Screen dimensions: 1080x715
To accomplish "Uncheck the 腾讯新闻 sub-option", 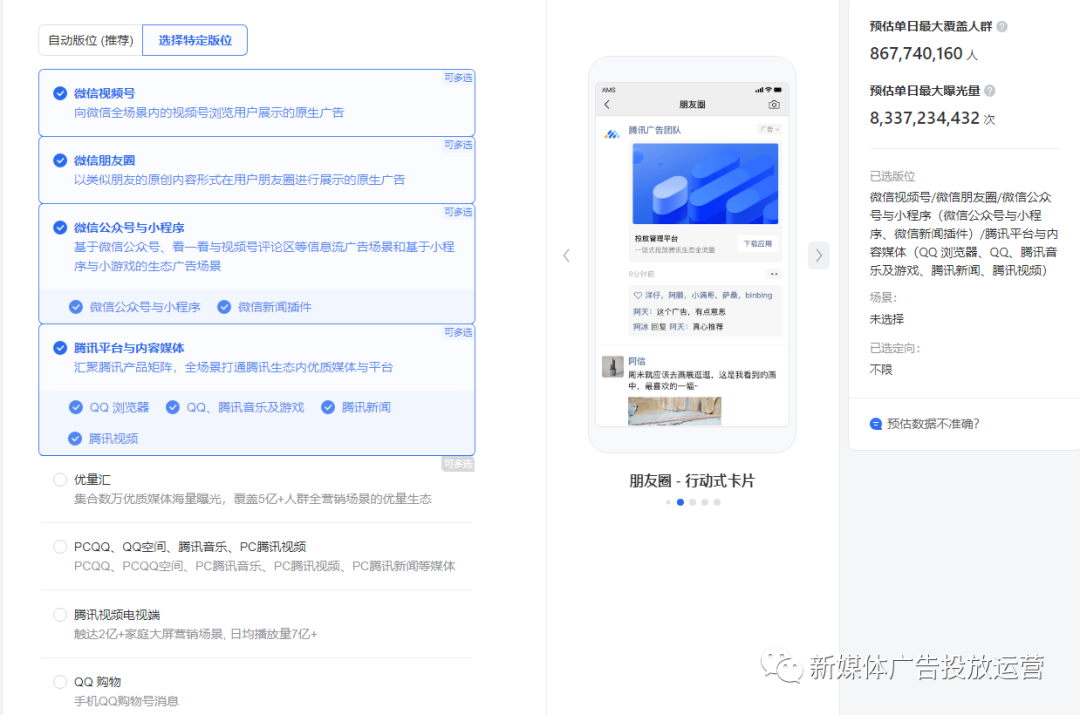I will (328, 408).
